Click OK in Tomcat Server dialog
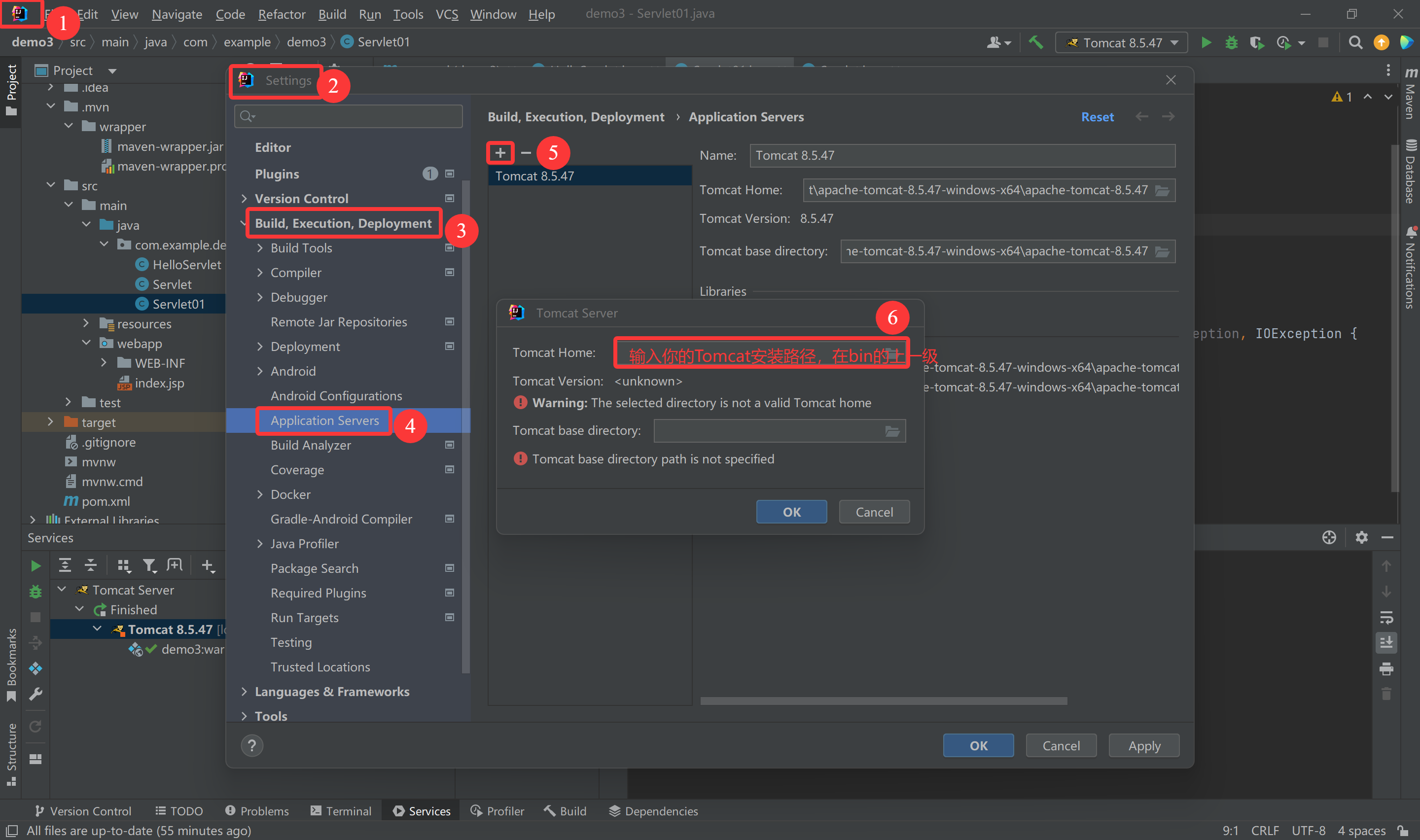The height and width of the screenshot is (840, 1420). pyautogui.click(x=791, y=512)
